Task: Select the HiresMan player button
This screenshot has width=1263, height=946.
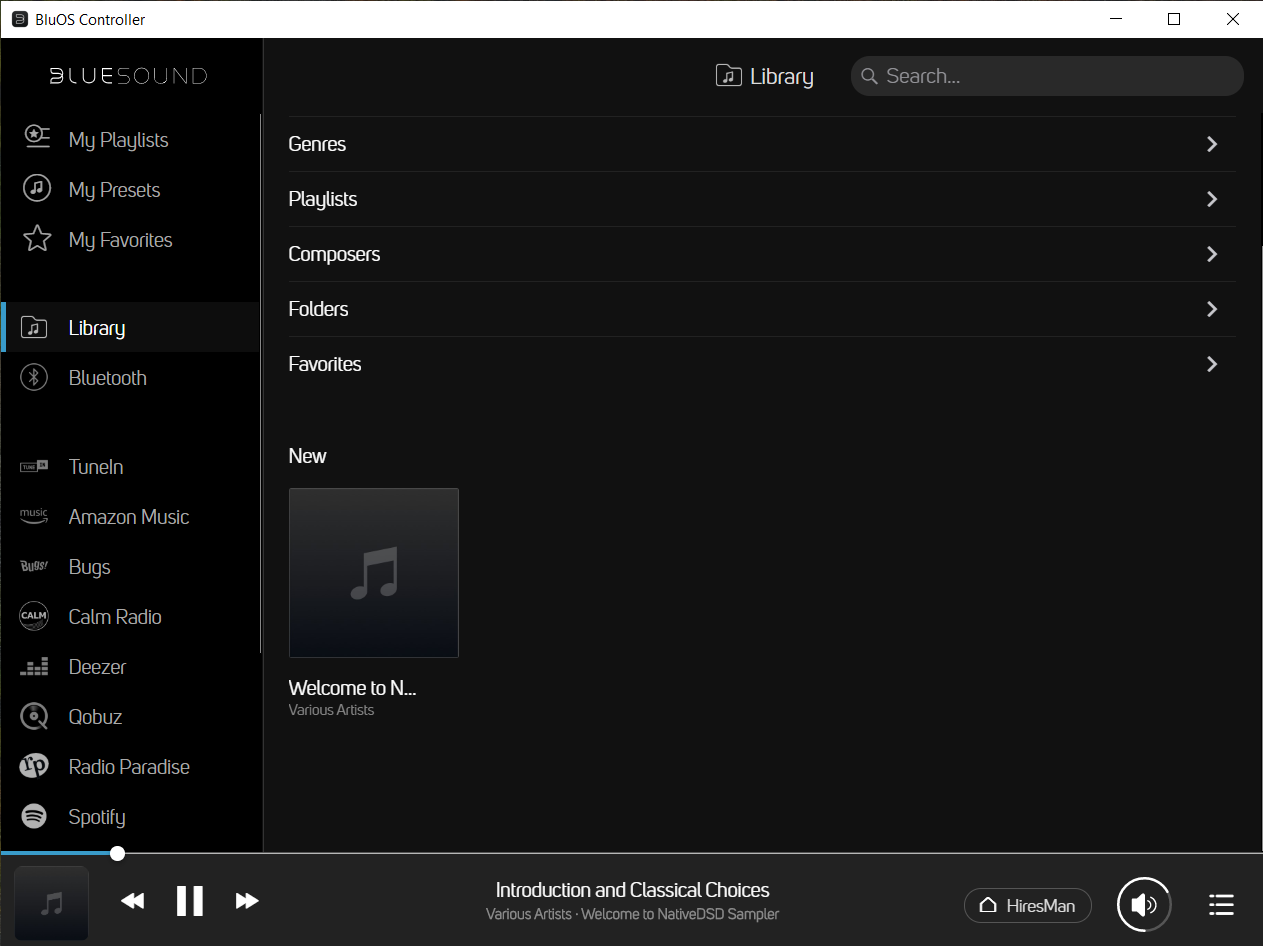Action: [x=1027, y=905]
